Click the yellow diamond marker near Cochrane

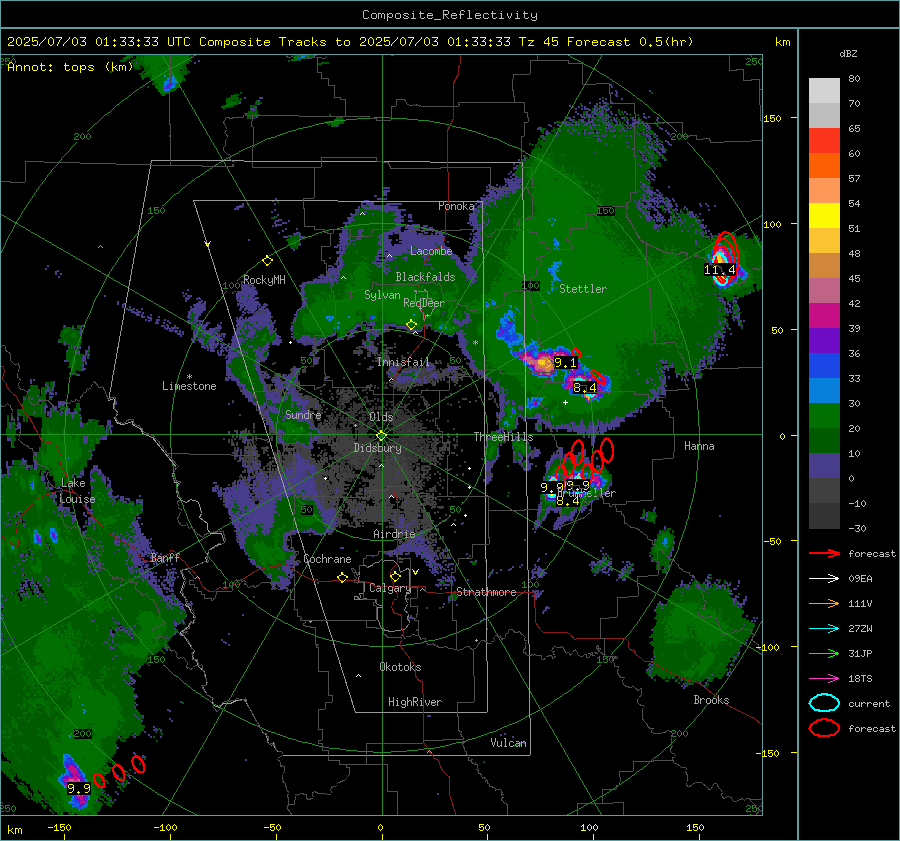(x=342, y=578)
